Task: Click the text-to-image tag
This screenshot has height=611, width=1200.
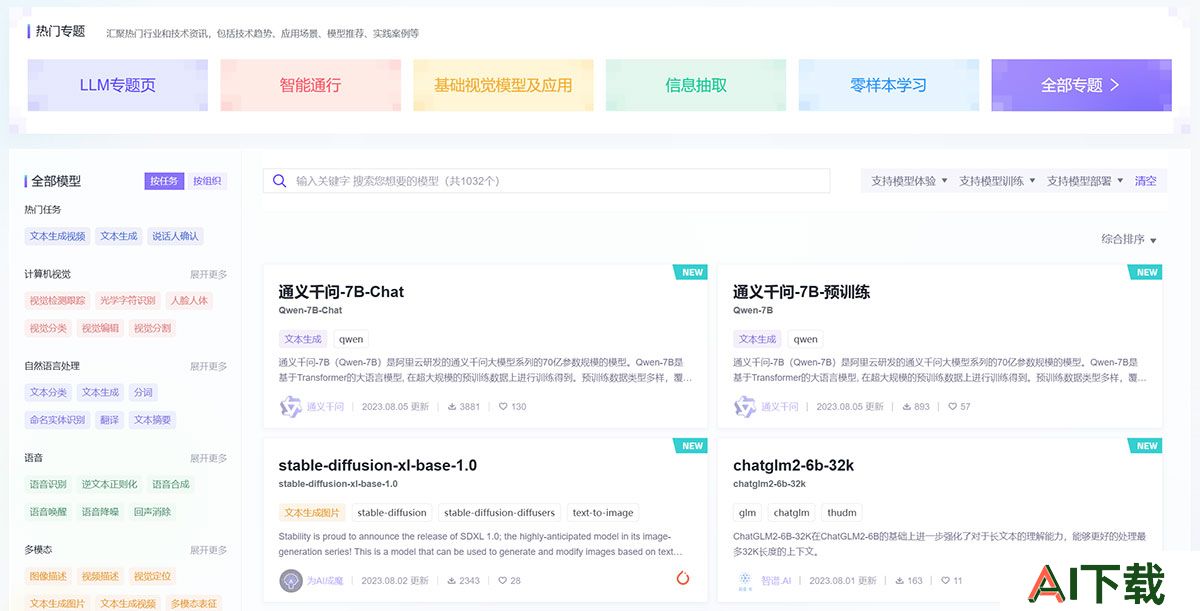Action: click(x=603, y=513)
